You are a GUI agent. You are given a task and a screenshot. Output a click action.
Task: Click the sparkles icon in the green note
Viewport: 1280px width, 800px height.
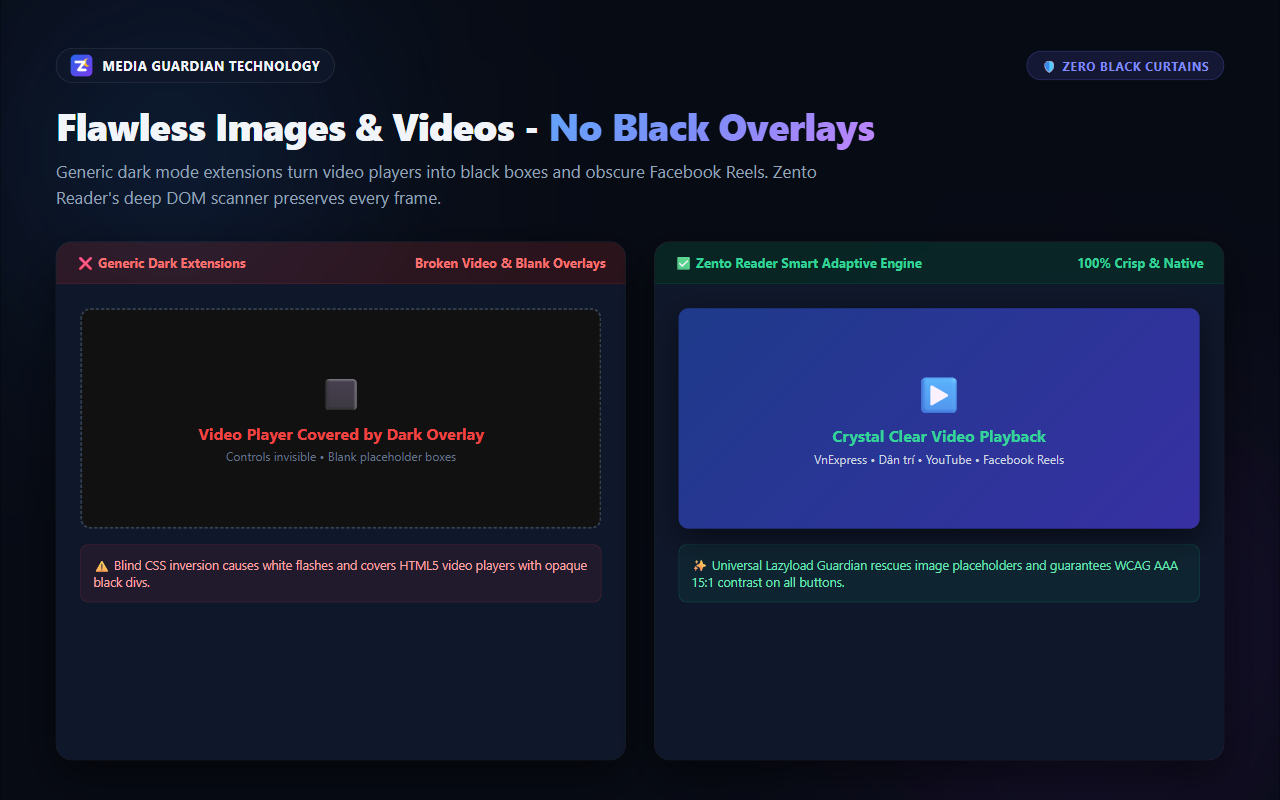coord(700,566)
